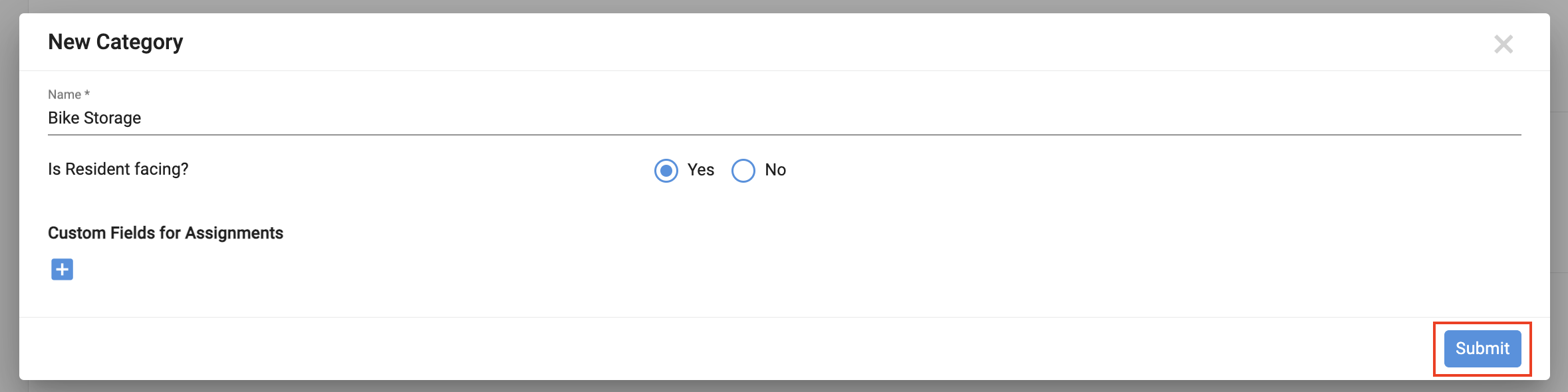Click the "Is Resident facing?" label
Viewport: 1568px width, 392px height.
click(118, 169)
